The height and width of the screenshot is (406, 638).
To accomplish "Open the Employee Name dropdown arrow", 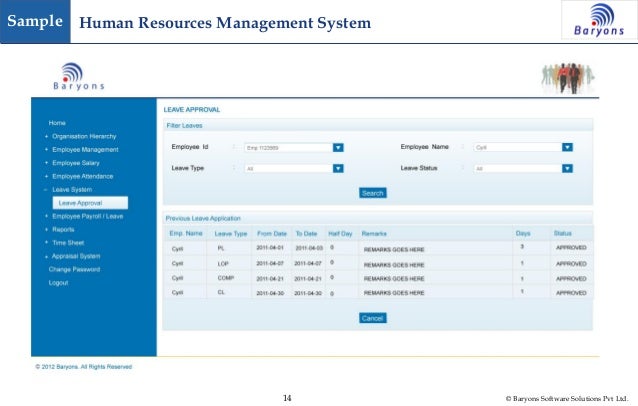I will pos(567,147).
